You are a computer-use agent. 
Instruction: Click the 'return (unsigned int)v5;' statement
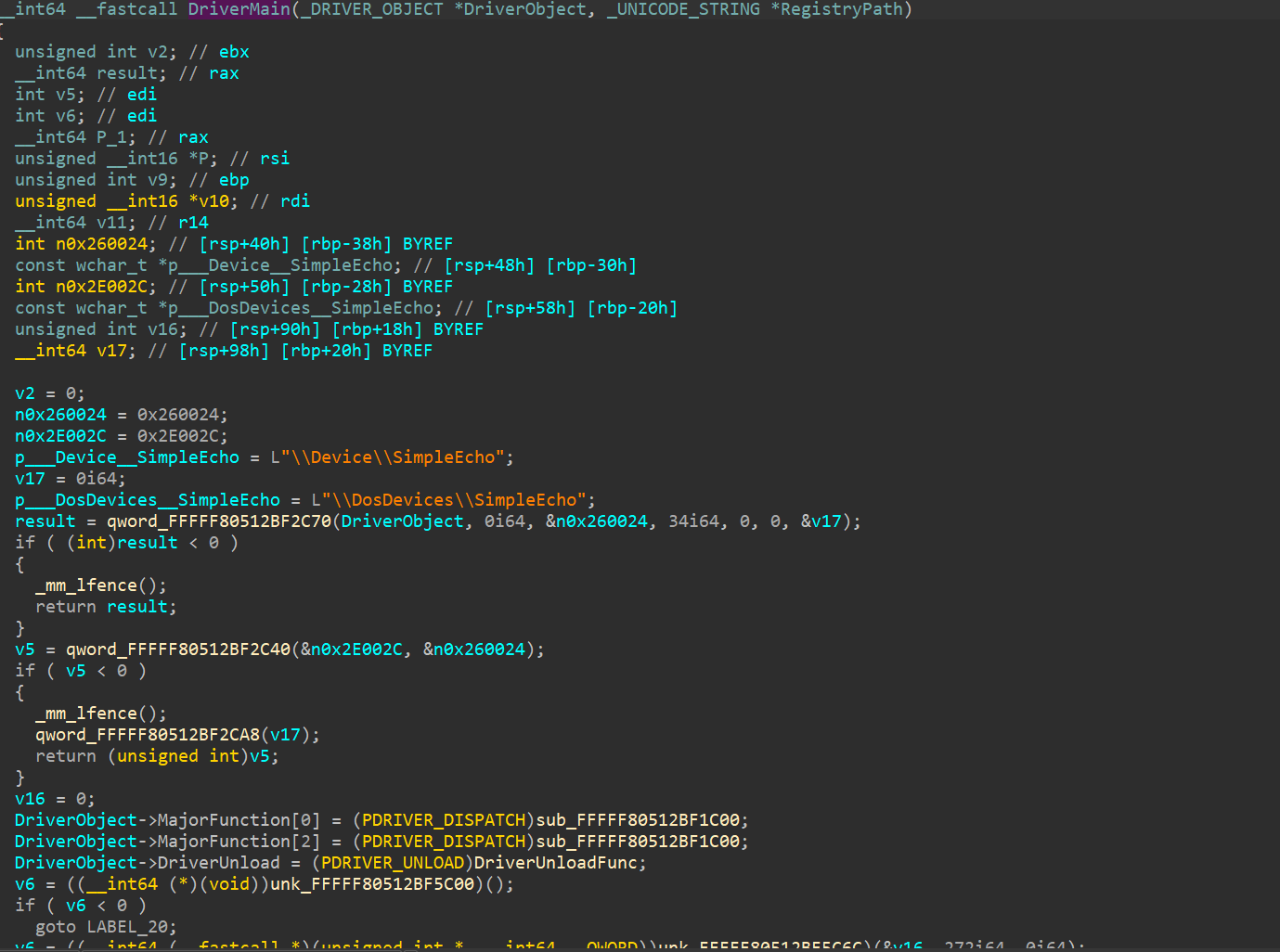[x=158, y=756]
